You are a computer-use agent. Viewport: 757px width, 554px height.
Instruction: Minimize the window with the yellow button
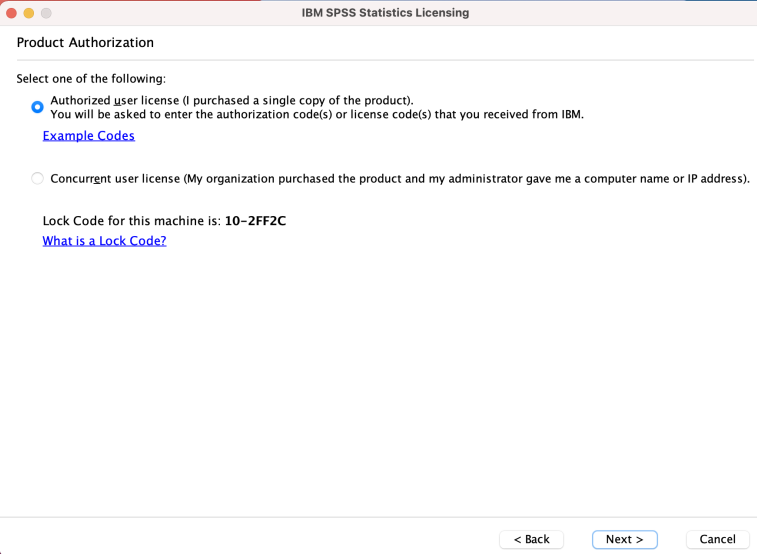click(29, 13)
